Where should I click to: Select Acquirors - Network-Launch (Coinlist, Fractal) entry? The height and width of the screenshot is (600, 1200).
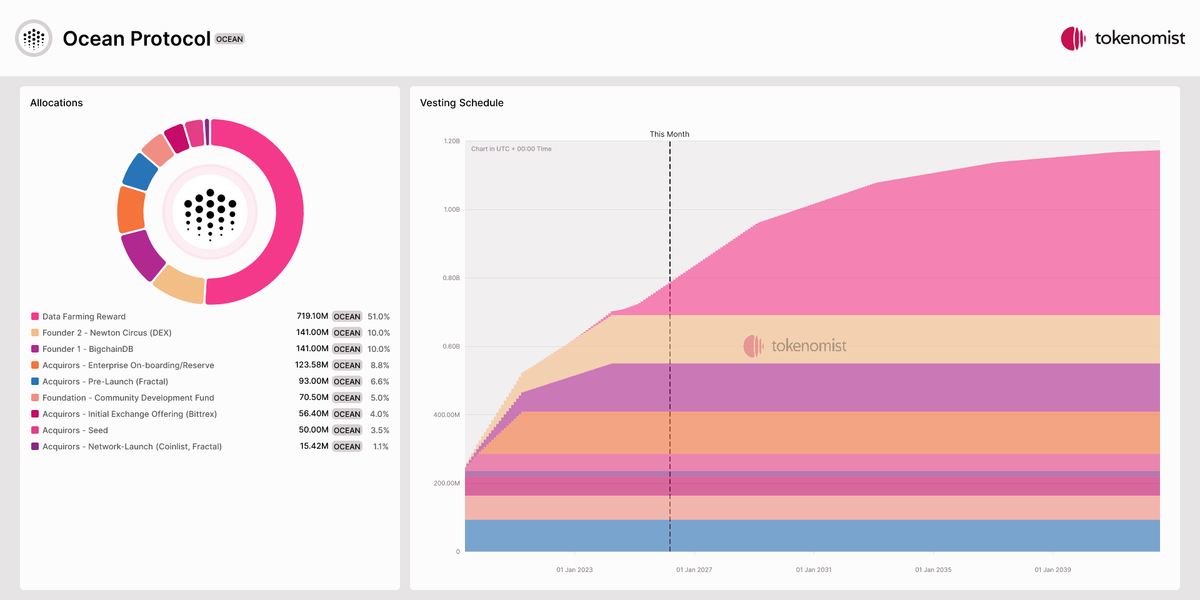tap(132, 446)
